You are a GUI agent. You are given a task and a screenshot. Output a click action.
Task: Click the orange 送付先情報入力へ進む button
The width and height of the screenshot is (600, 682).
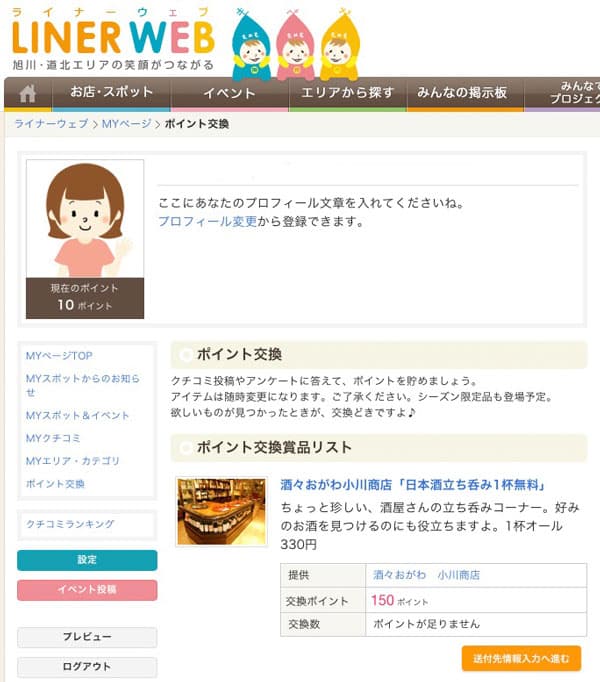click(521, 659)
